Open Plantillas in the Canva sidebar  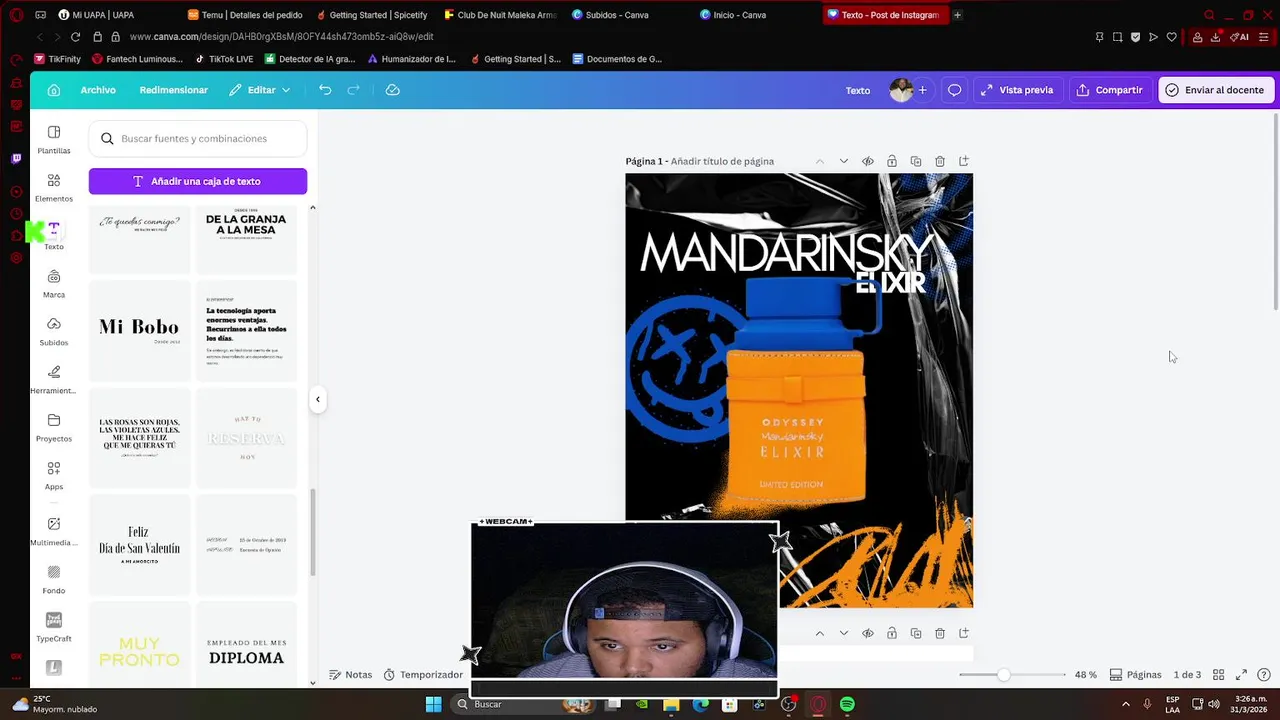click(x=54, y=139)
